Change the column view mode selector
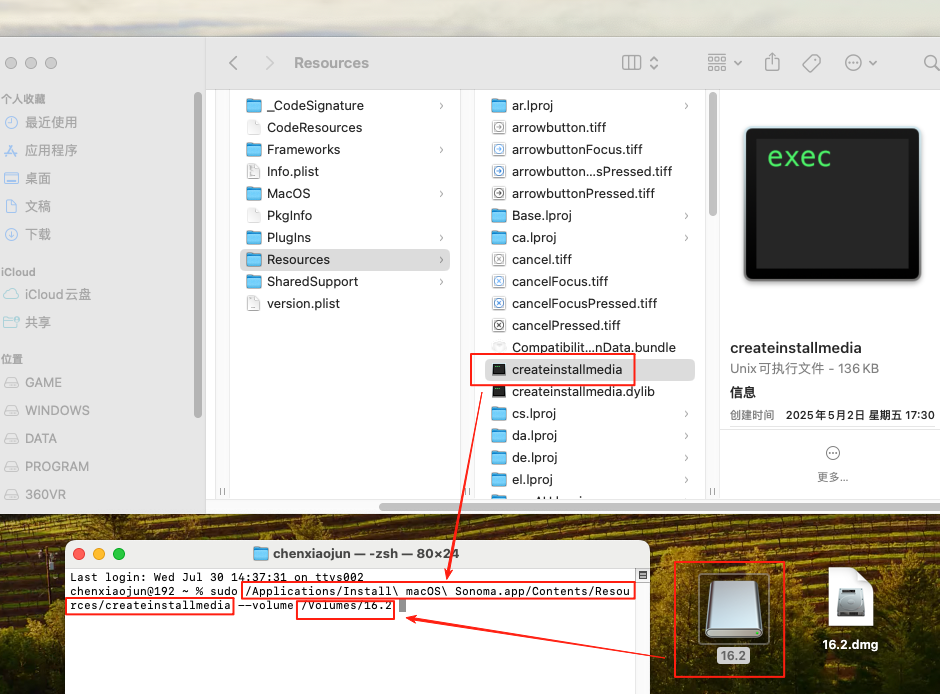 640,62
